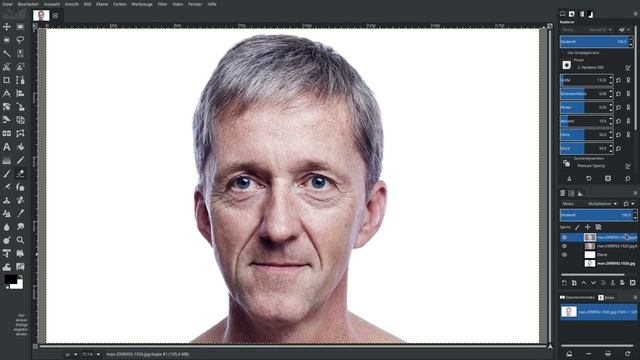The width and height of the screenshot is (640, 360).
Task: Show the bottom man-2998952 layer
Action: pyautogui.click(x=564, y=264)
